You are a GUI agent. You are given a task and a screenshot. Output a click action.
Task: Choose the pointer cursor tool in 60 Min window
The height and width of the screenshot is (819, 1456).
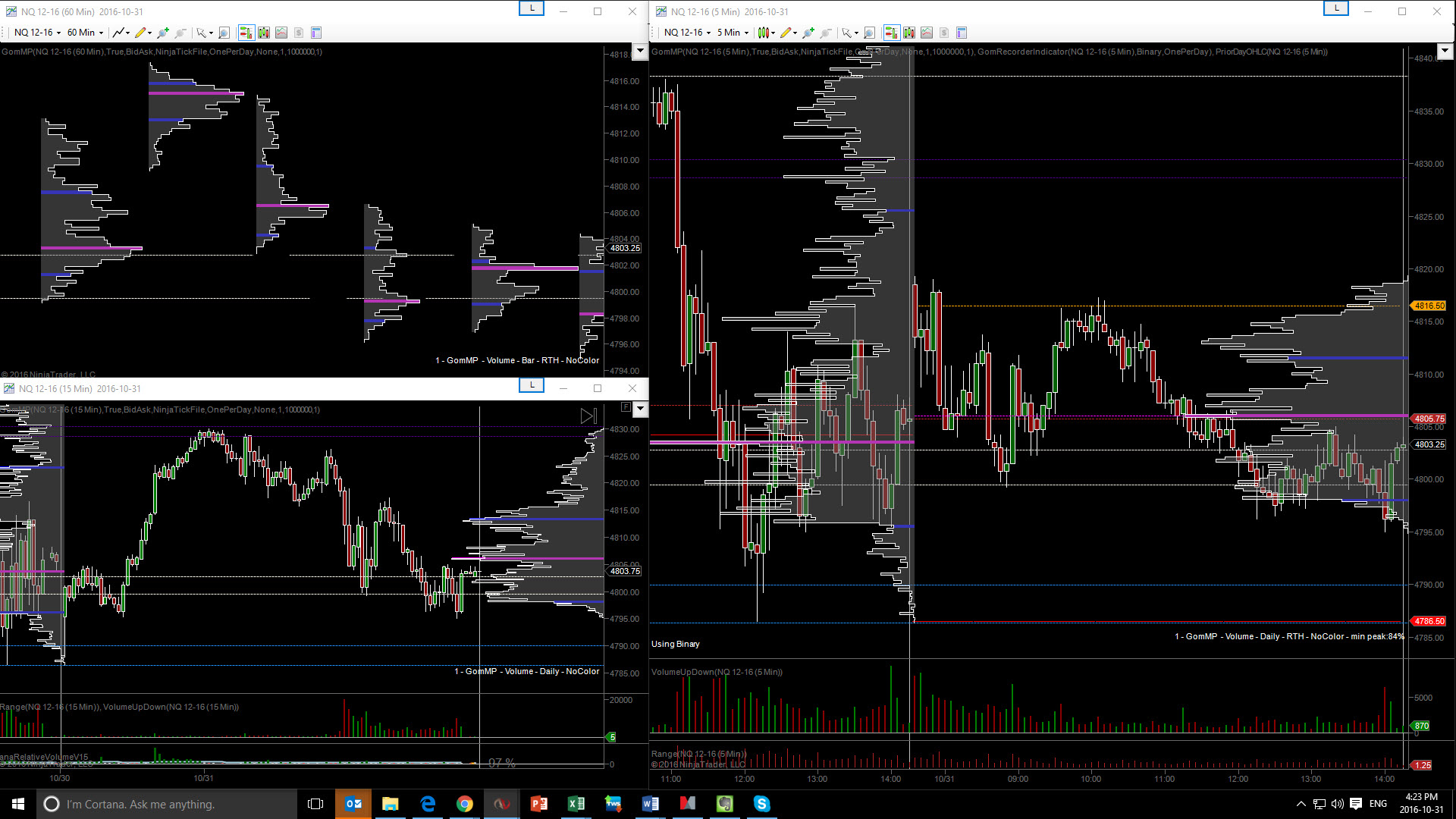coord(201,33)
